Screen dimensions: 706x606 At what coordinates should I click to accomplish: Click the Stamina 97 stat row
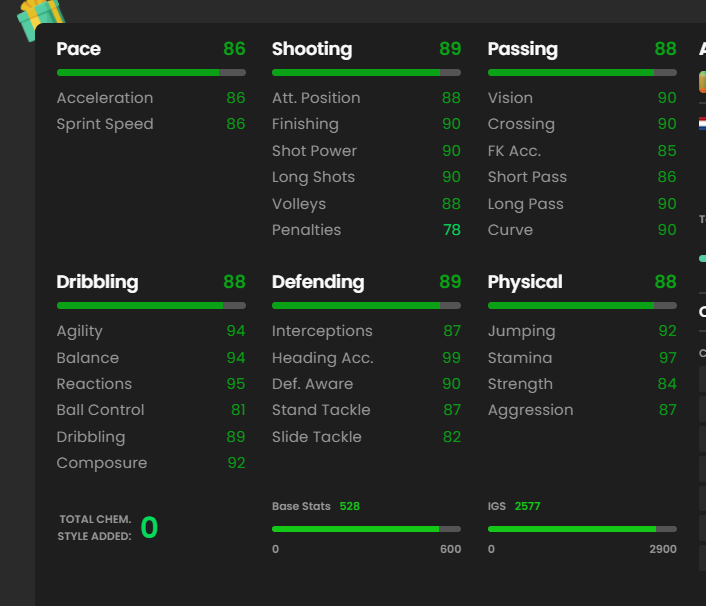pos(582,358)
